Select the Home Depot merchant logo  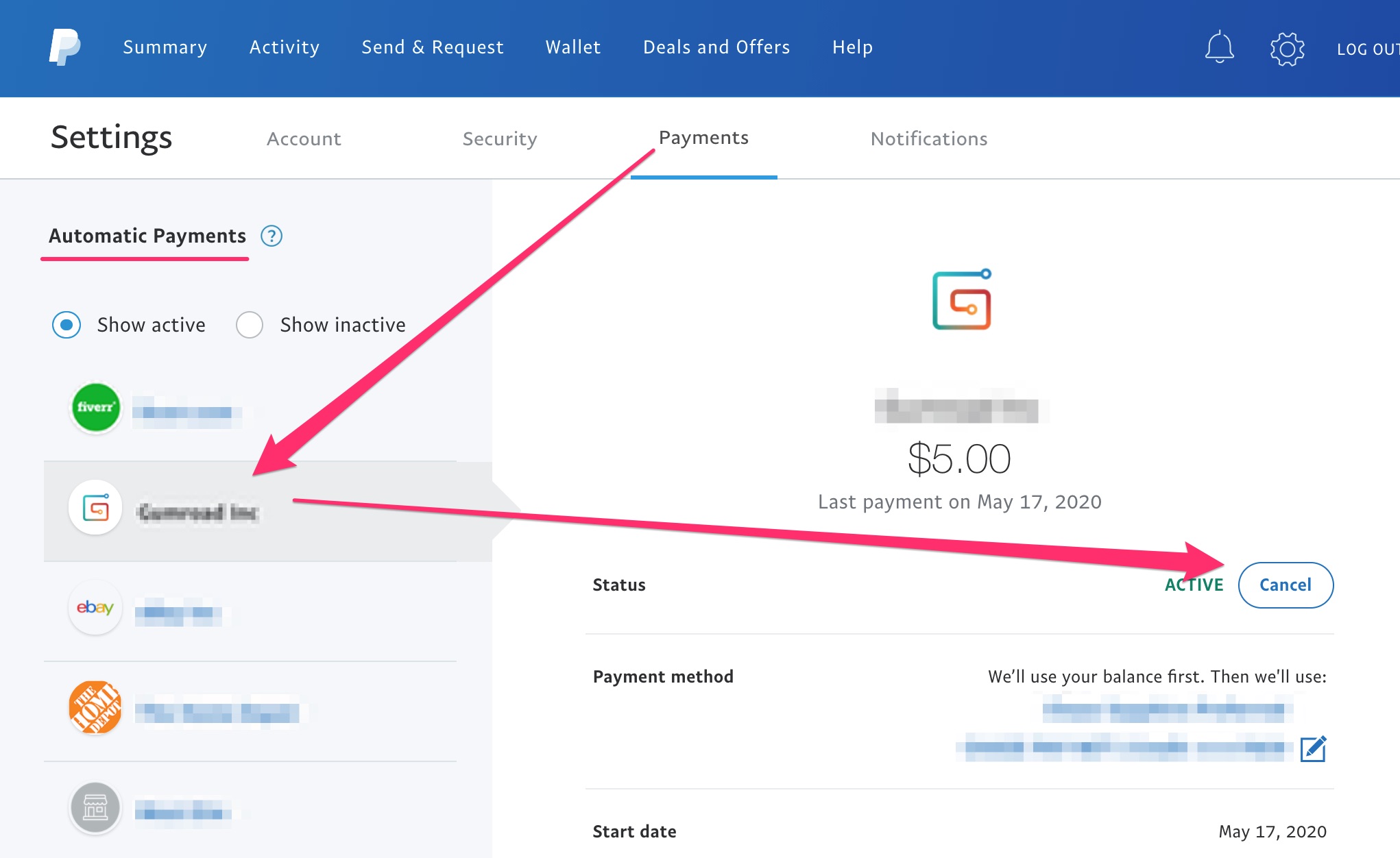click(95, 707)
